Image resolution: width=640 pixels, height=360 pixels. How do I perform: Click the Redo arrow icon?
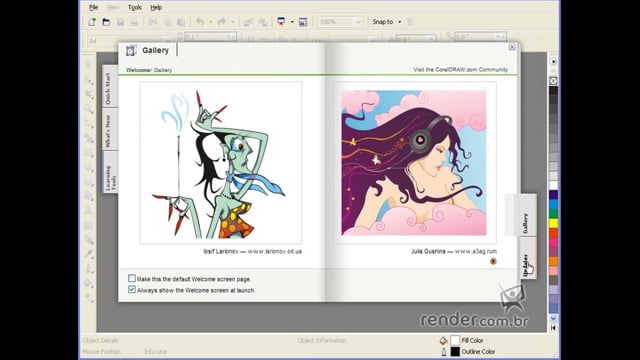click(222, 22)
